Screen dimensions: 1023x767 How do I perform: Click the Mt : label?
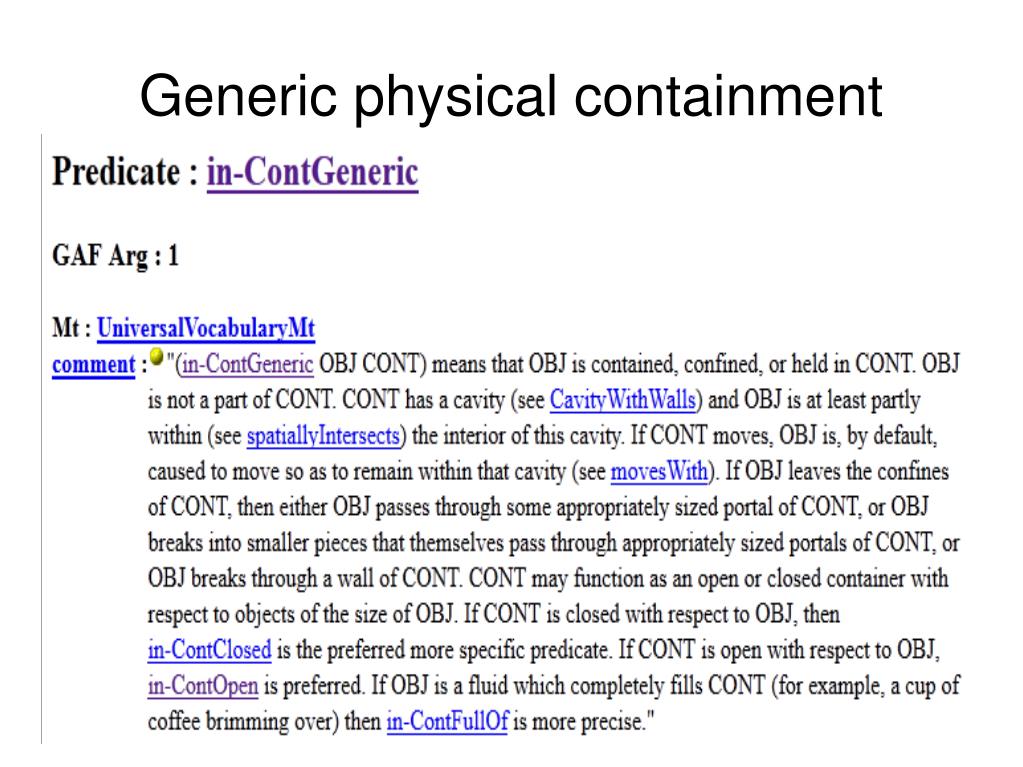coord(72,327)
